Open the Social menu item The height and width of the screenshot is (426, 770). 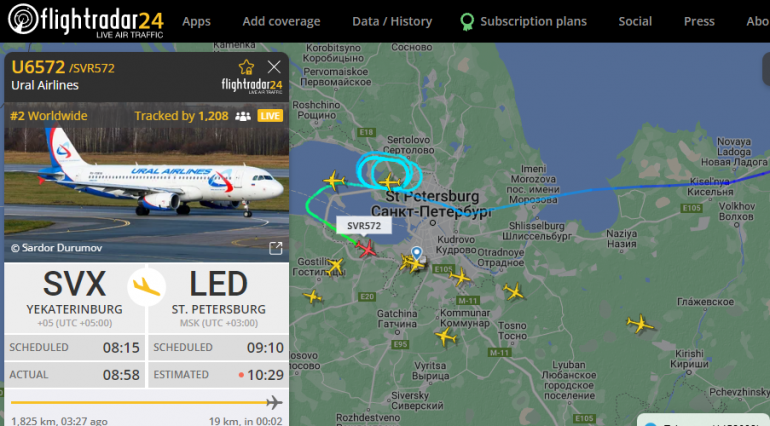click(635, 22)
